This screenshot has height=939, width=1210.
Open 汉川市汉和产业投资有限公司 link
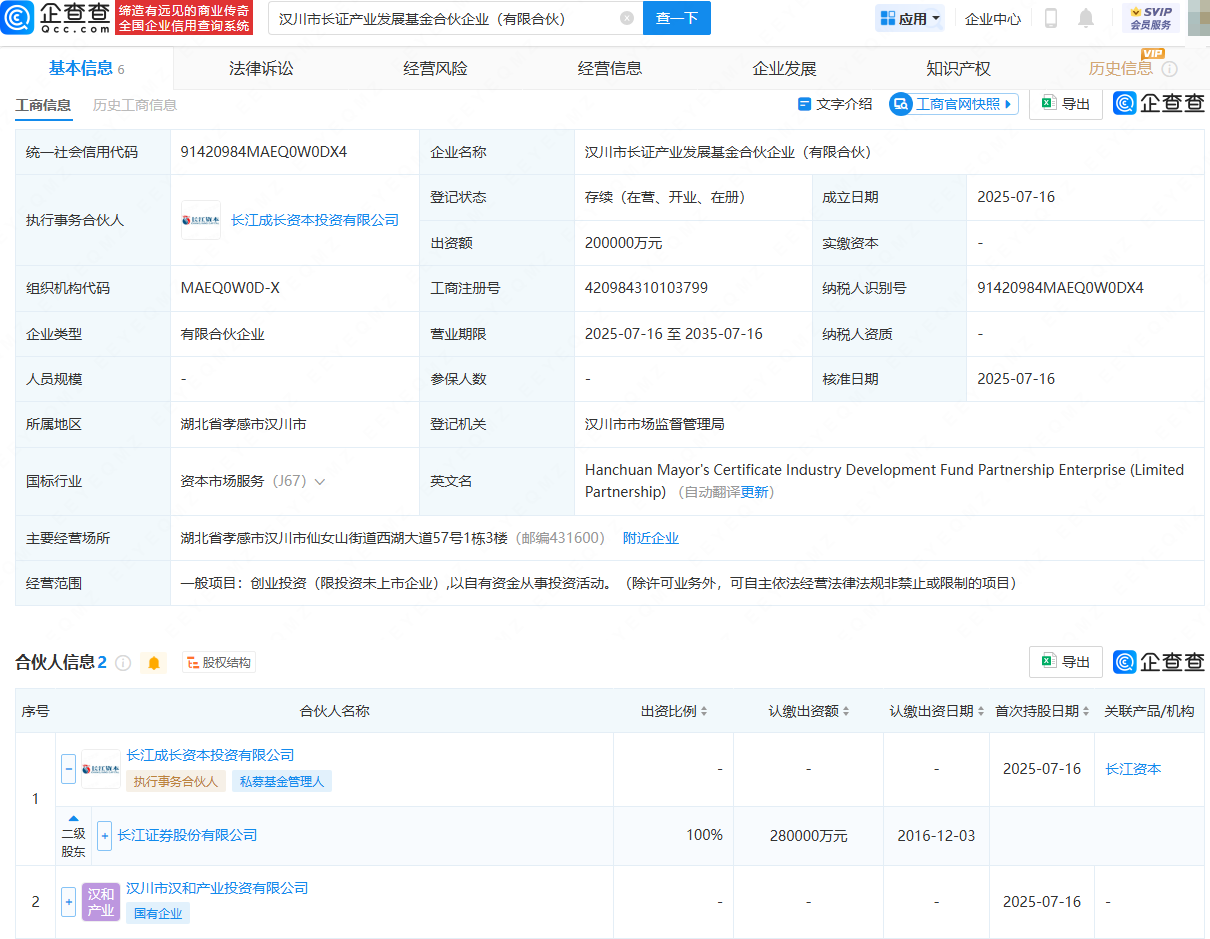(x=217, y=888)
